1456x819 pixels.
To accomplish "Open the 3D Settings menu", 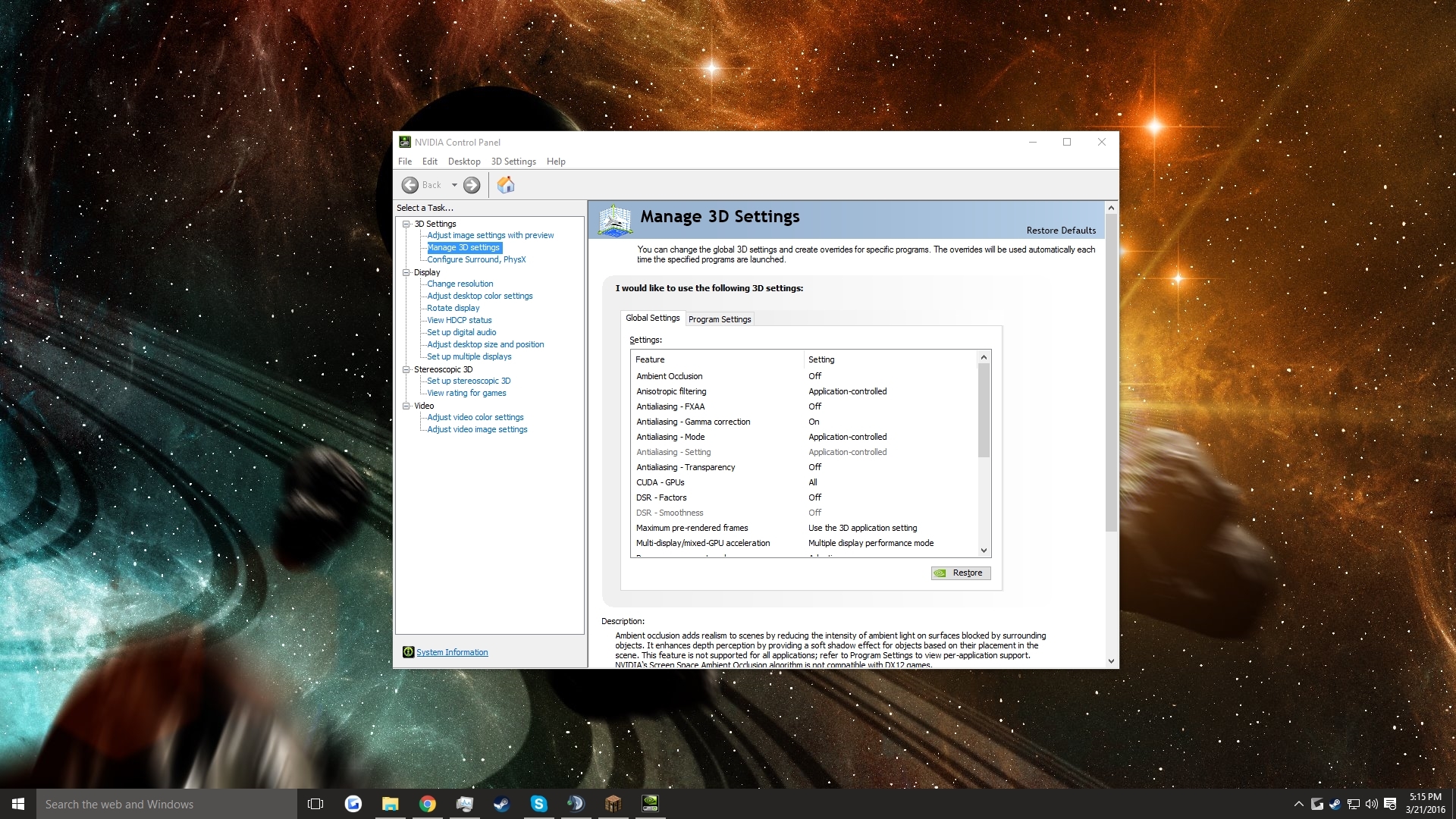I will pyautogui.click(x=513, y=162).
